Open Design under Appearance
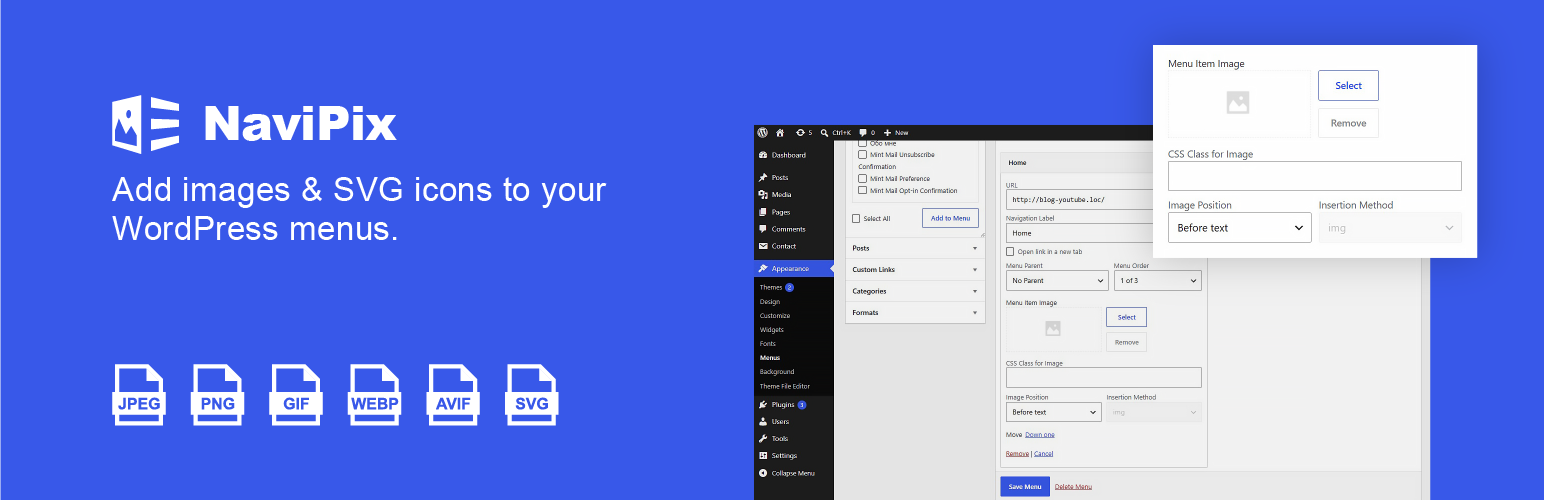Viewport: 1544px width, 500px height. (770, 301)
